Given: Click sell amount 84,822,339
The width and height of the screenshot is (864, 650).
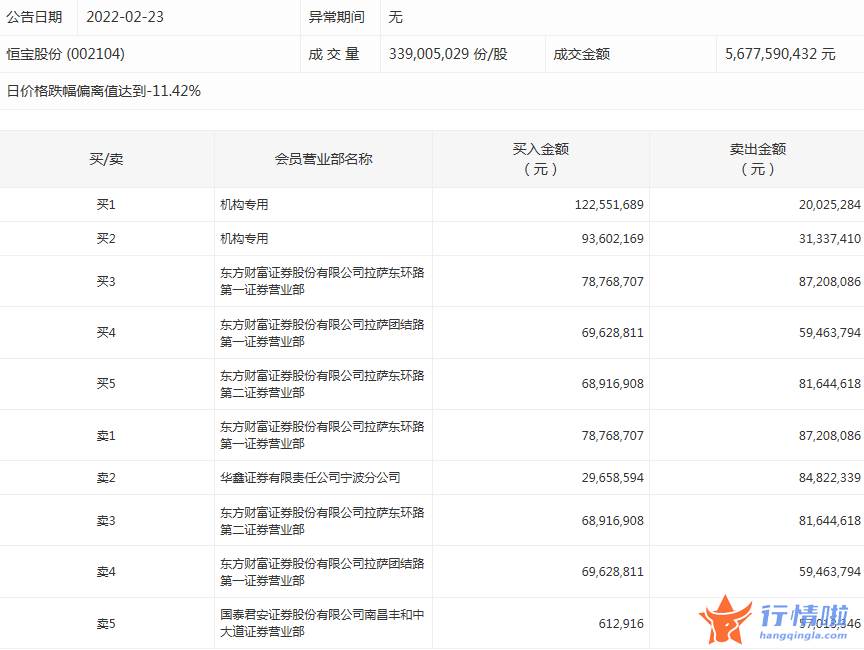Looking at the screenshot, I should coord(830,478).
